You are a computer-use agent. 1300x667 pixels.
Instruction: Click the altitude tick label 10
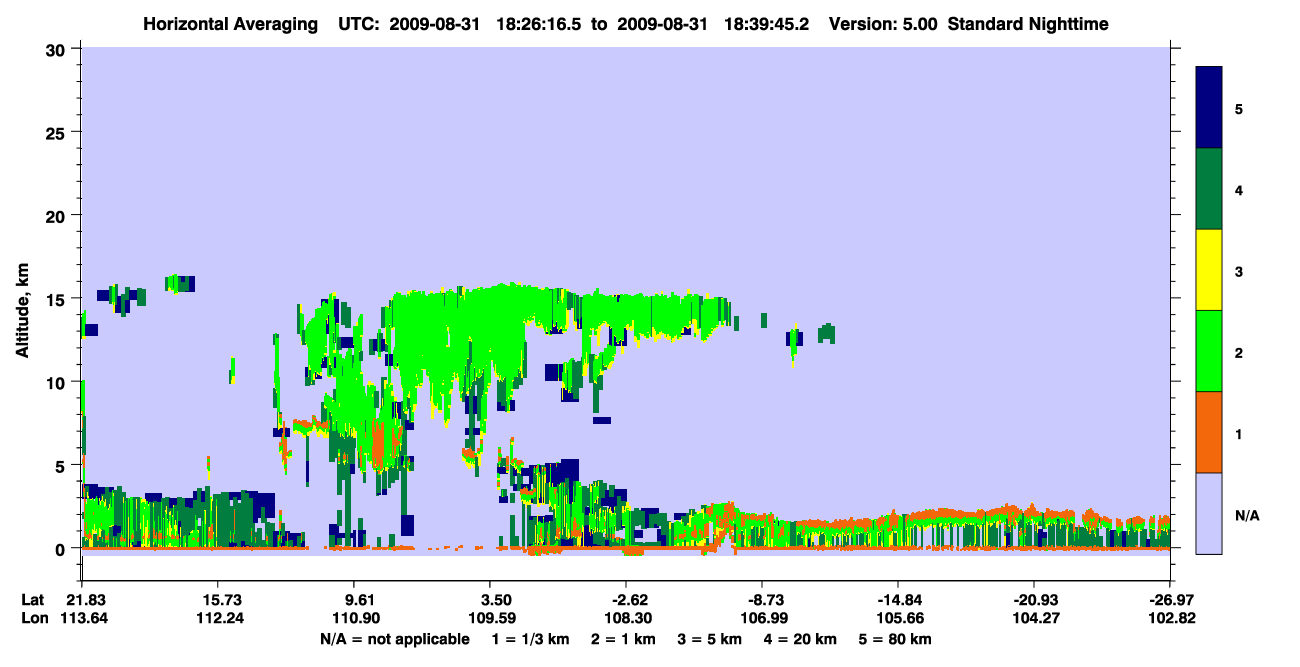pos(58,382)
